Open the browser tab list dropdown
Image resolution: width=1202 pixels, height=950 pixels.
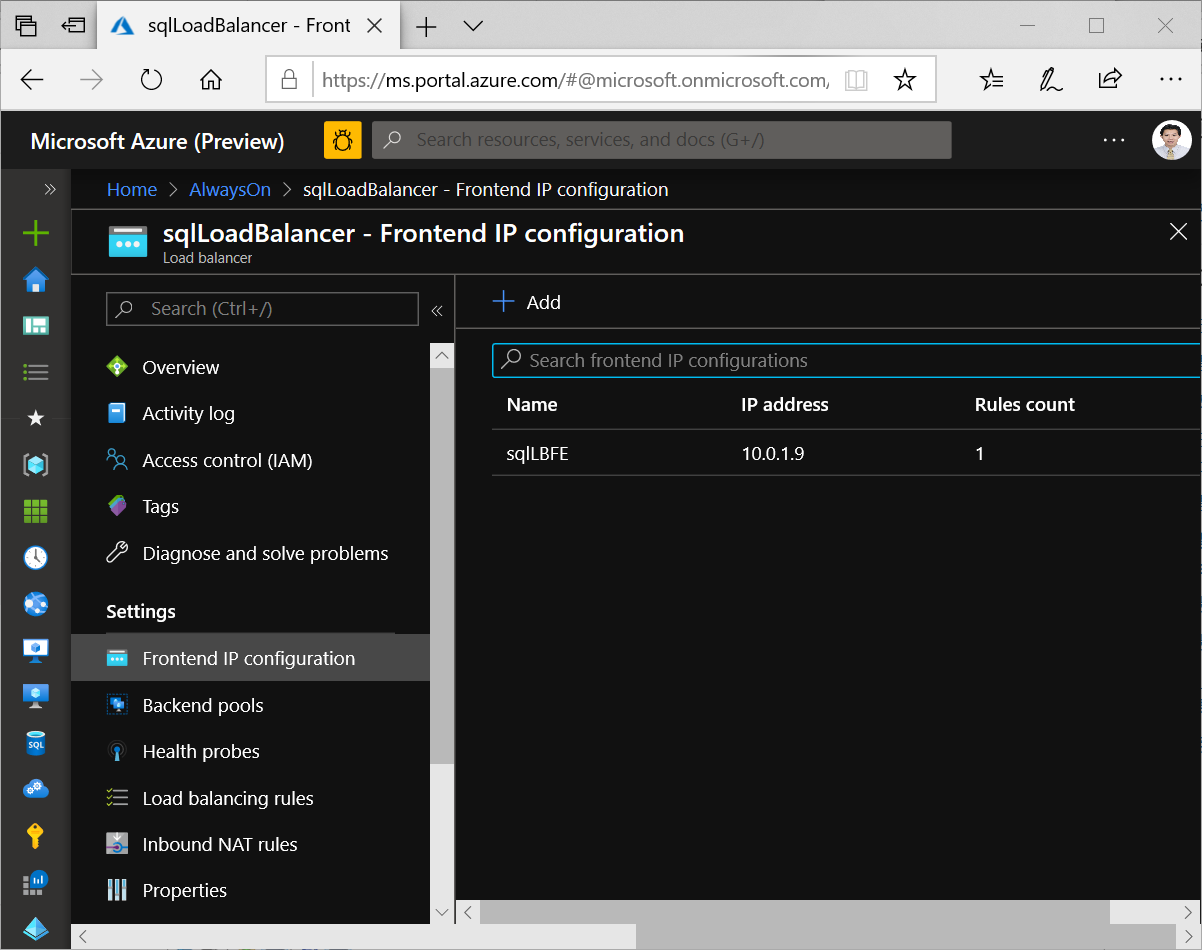(x=472, y=26)
